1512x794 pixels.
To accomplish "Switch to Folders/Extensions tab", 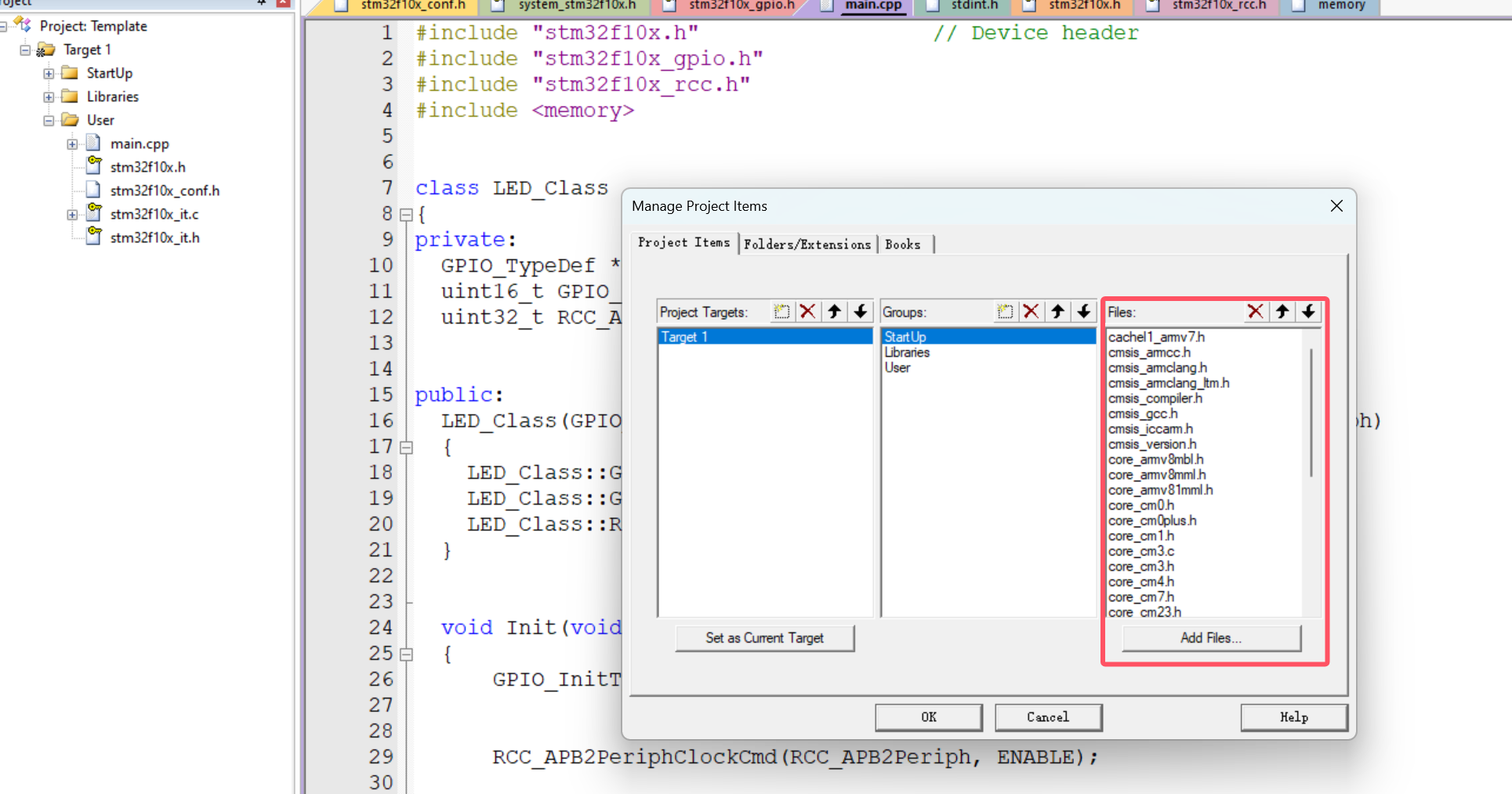I will tap(807, 245).
